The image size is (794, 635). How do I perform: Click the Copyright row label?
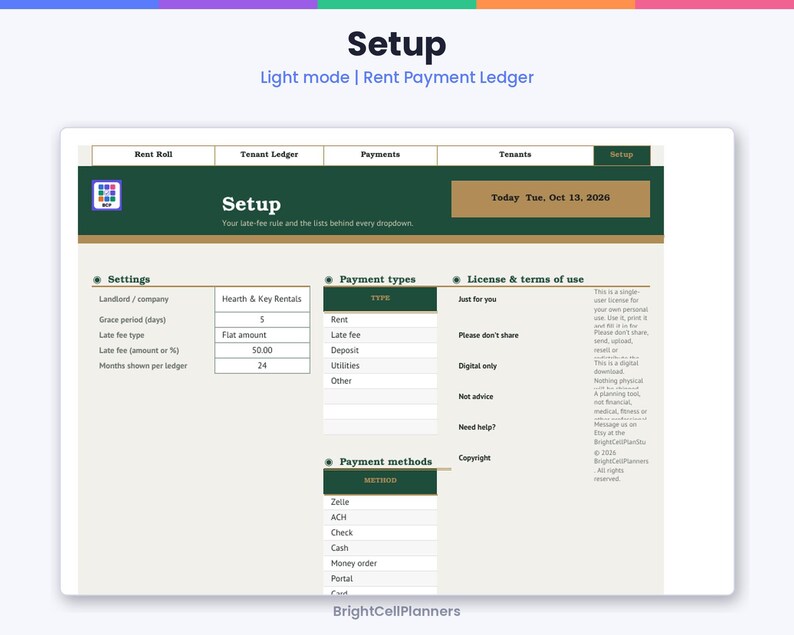pos(474,458)
